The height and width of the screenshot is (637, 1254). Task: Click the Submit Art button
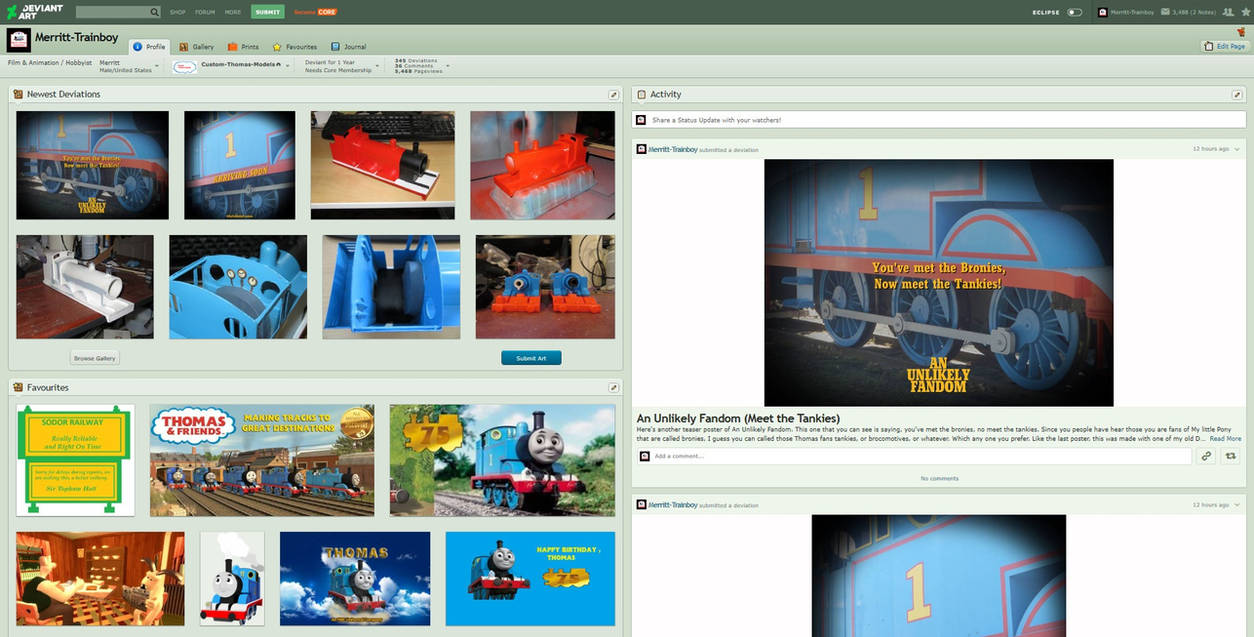(x=531, y=358)
